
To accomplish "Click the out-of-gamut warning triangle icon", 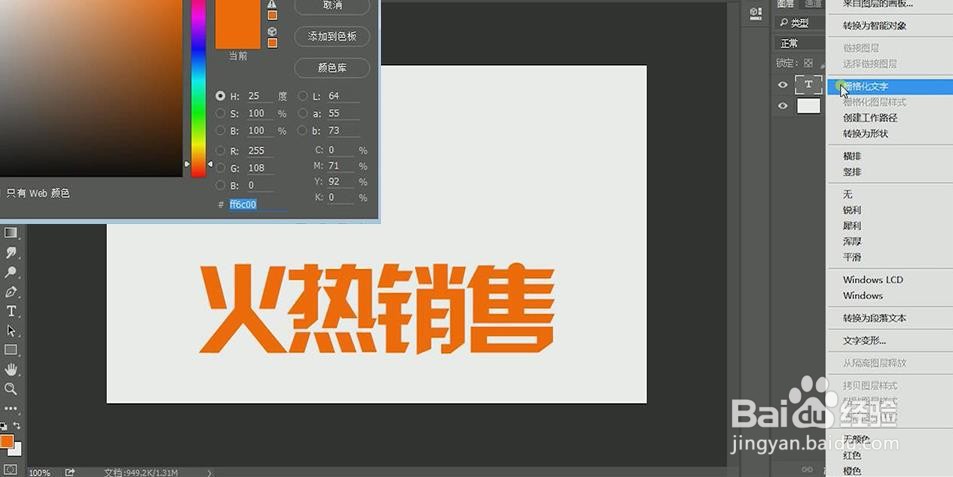I will (x=272, y=4).
